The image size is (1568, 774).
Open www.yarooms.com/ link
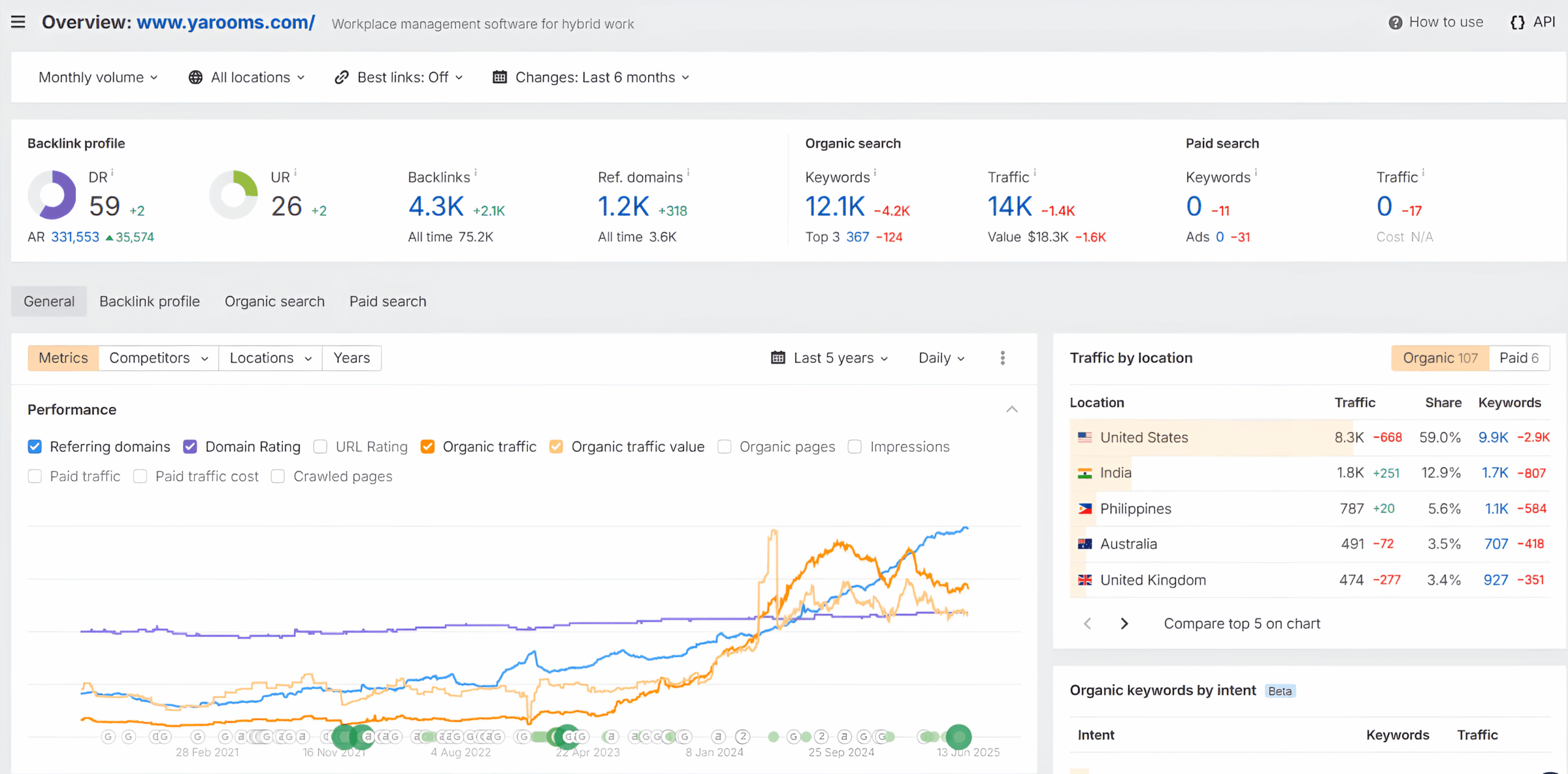pos(225,22)
